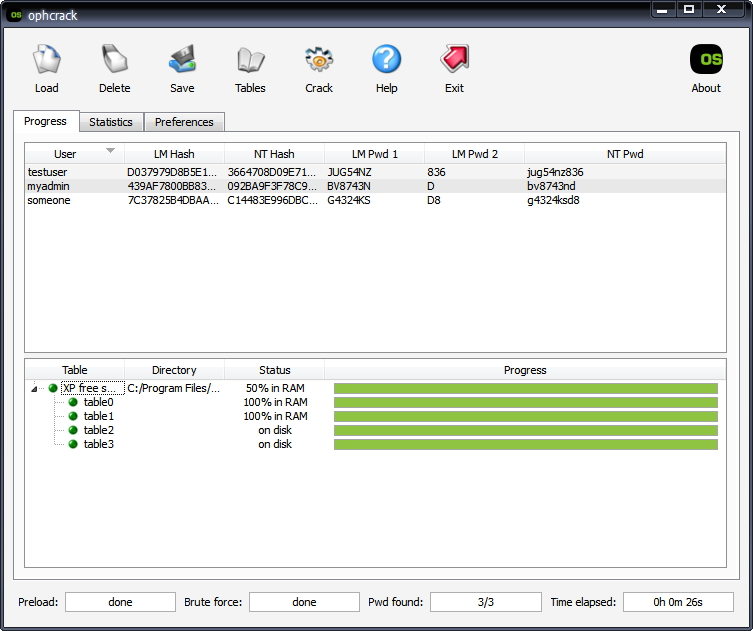The height and width of the screenshot is (631, 753).
Task: Click LM hash D037979D8B5E1...
Action: 172,172
